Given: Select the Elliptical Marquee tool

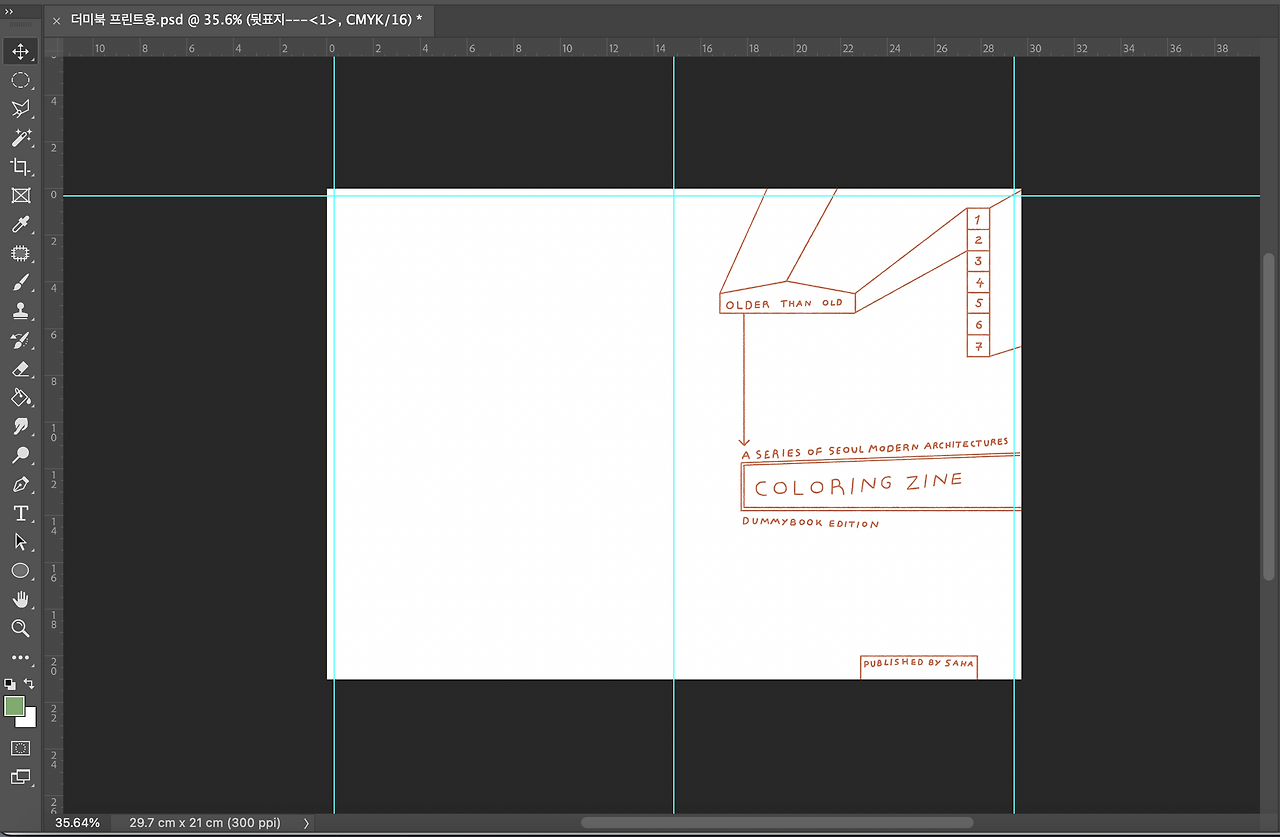Looking at the screenshot, I should pos(20,80).
